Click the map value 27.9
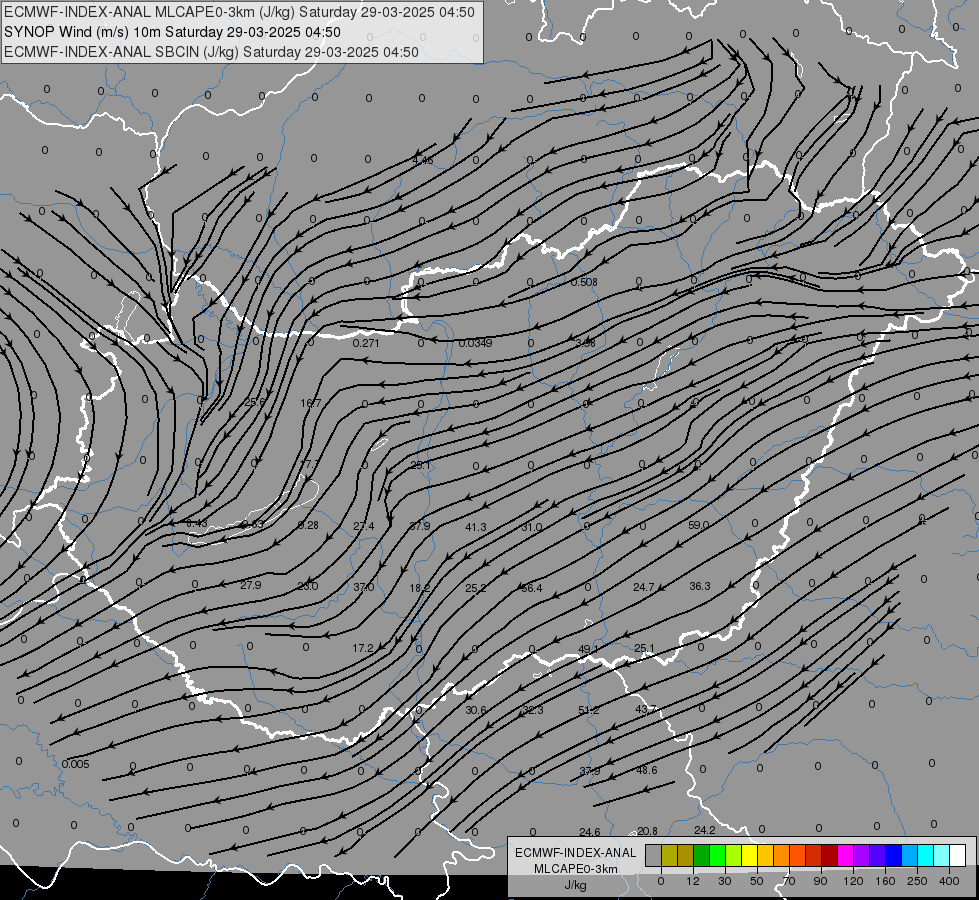Viewport: 979px width, 900px height. pyautogui.click(x=250, y=585)
